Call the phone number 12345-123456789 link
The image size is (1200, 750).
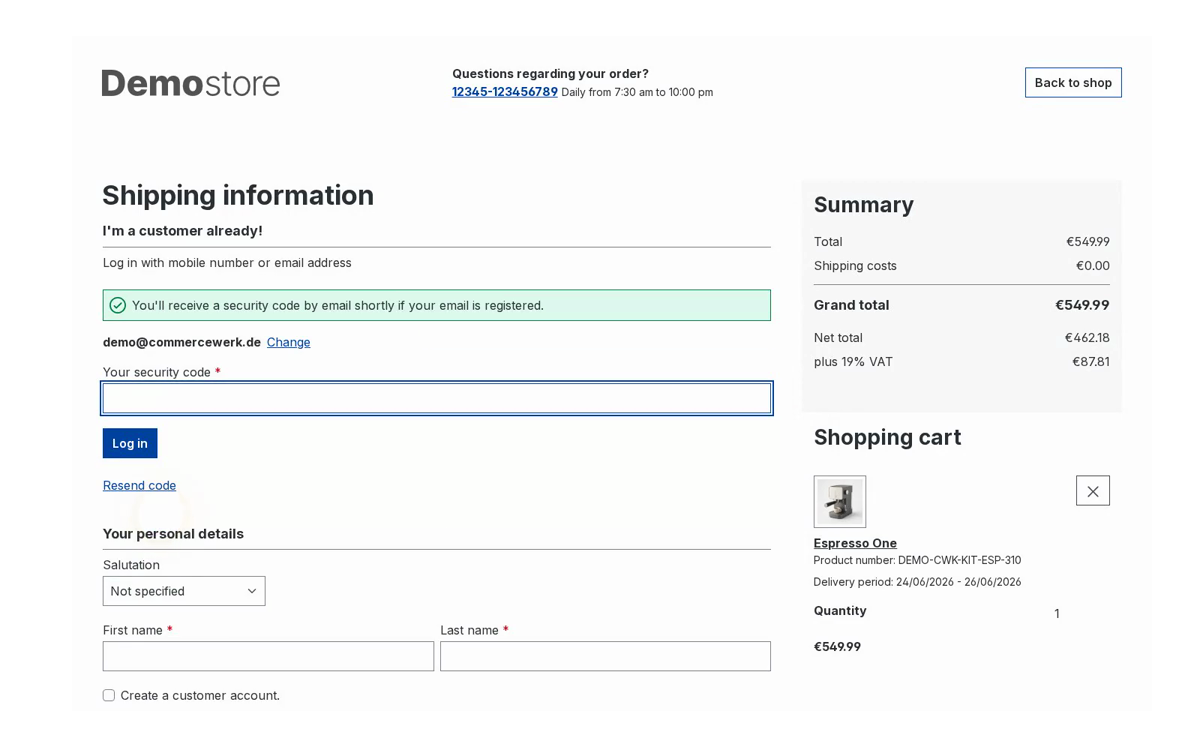505,92
